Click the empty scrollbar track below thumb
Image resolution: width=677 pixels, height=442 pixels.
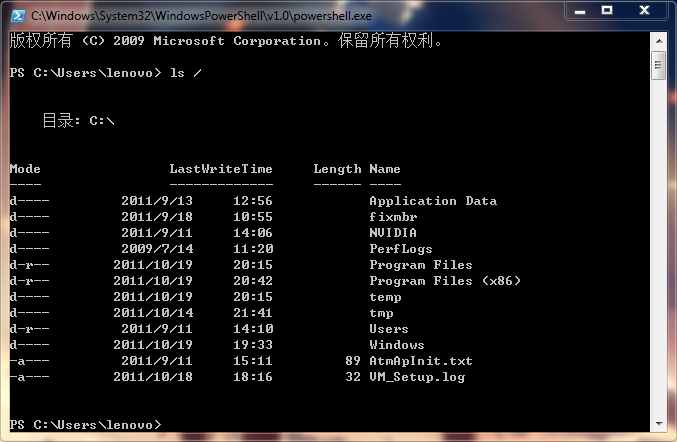click(x=658, y=250)
